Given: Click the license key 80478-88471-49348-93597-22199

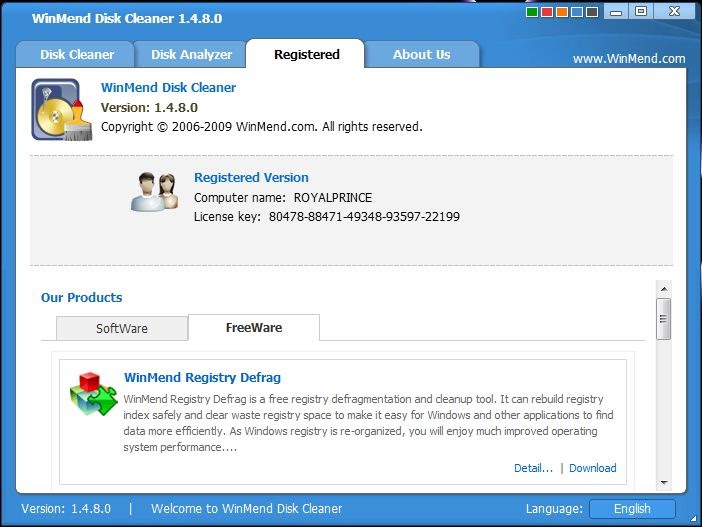Looking at the screenshot, I should pyautogui.click(x=364, y=217).
